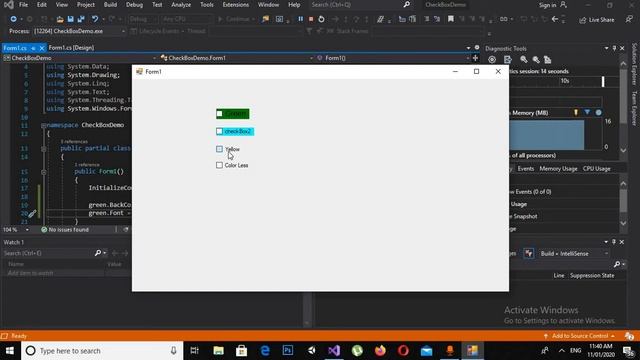This screenshot has width=640, height=360.
Task: Check the cyan checkBox2 checkbox
Action: click(x=220, y=131)
